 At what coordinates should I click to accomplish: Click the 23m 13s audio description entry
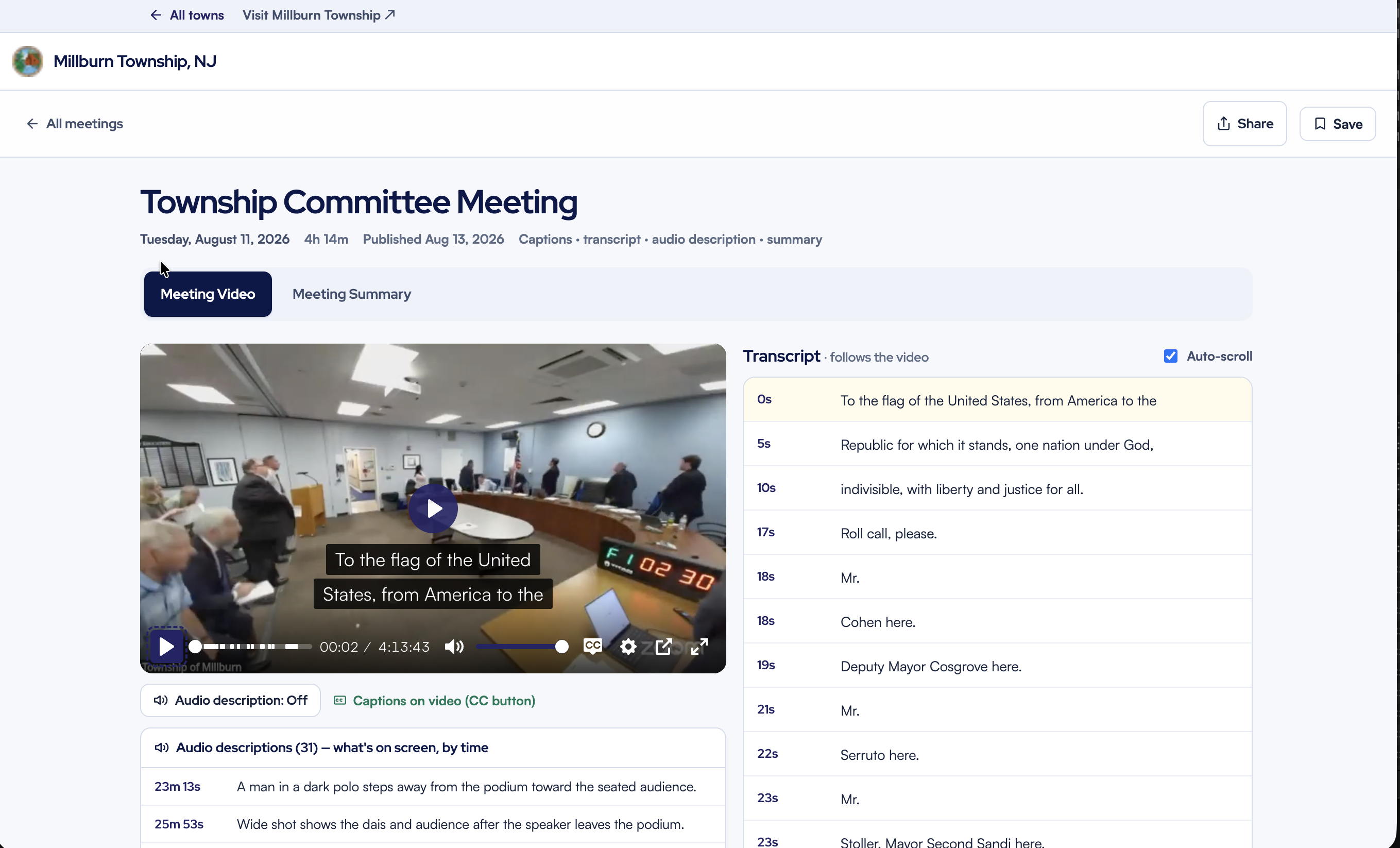click(x=433, y=787)
